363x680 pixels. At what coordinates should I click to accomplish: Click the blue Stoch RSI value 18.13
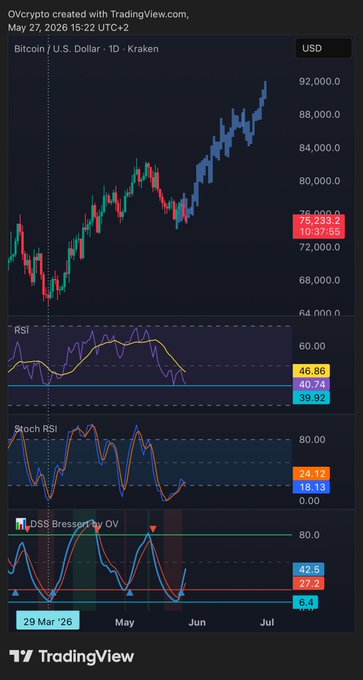[311, 487]
